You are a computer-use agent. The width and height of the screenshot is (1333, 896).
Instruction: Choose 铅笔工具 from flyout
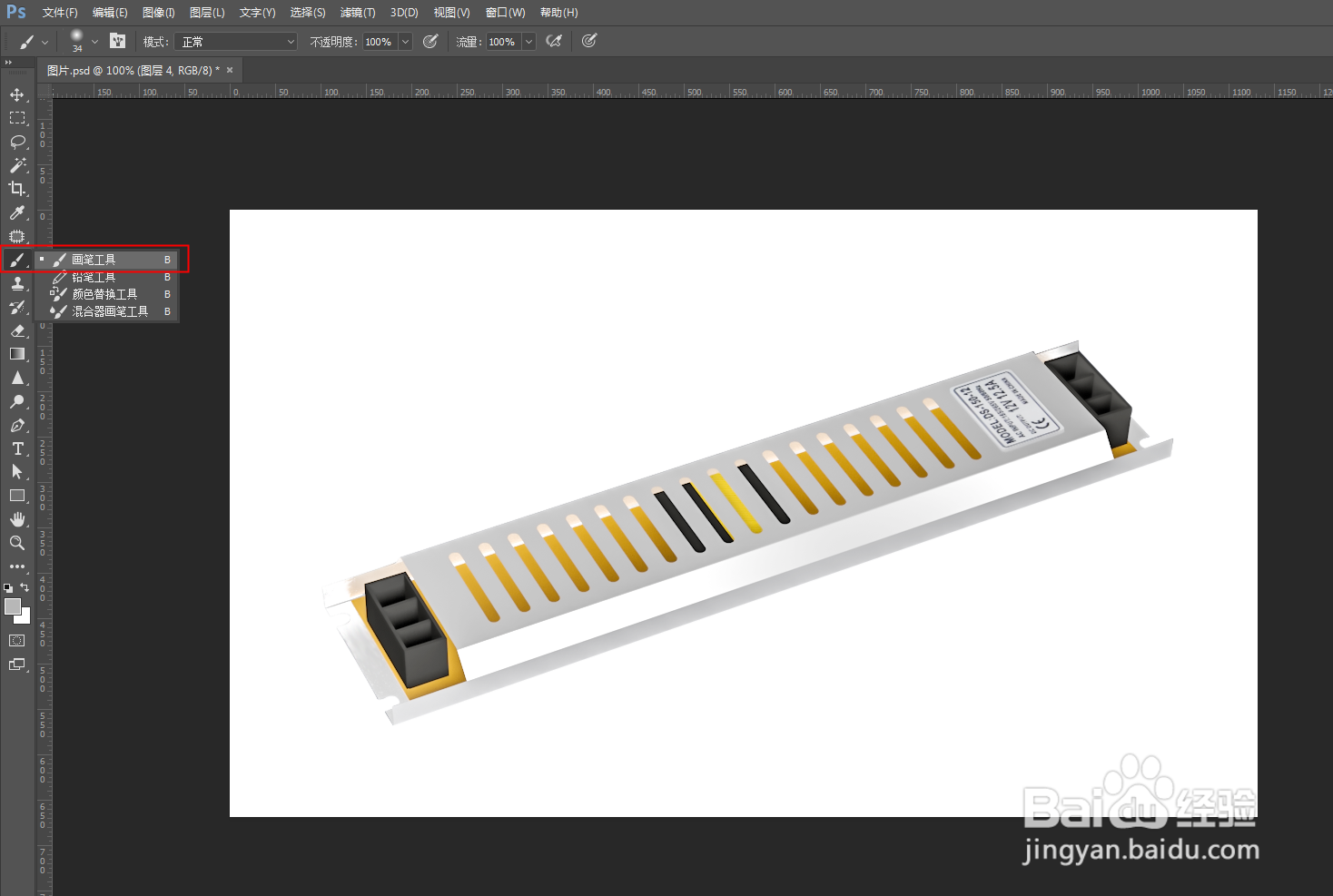pyautogui.click(x=106, y=277)
